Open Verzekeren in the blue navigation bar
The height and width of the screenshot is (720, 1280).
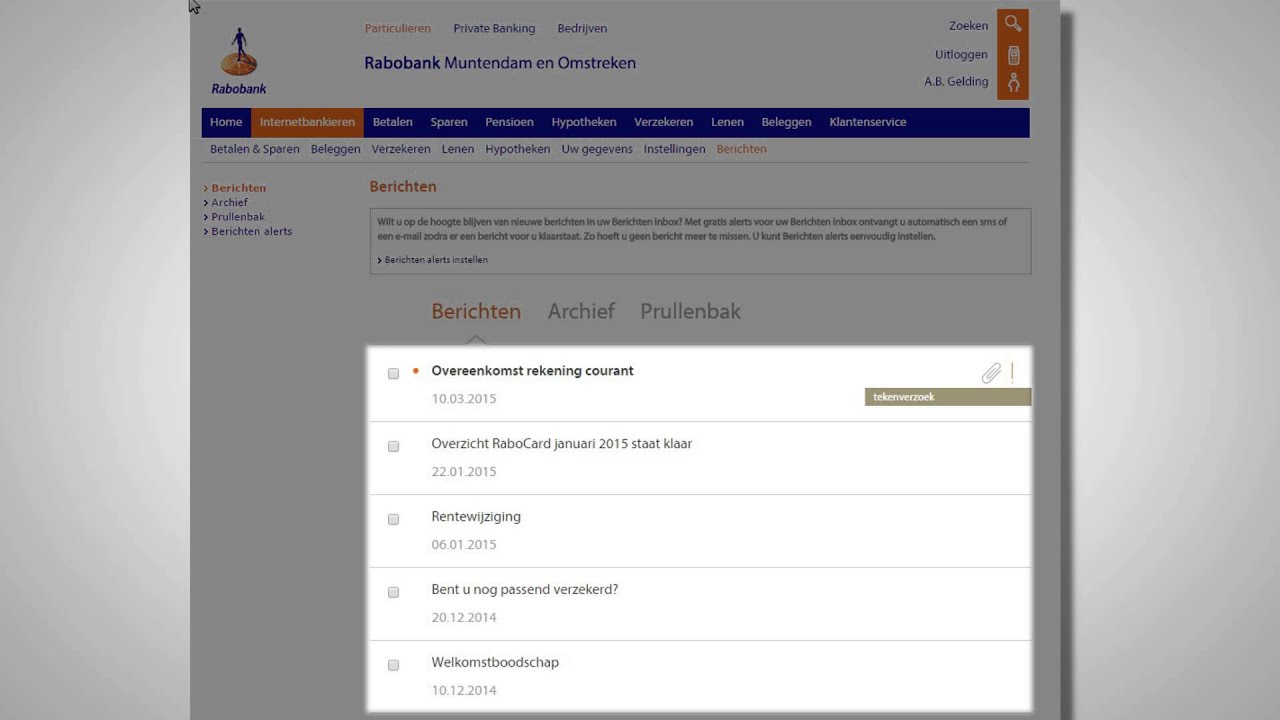click(x=664, y=122)
